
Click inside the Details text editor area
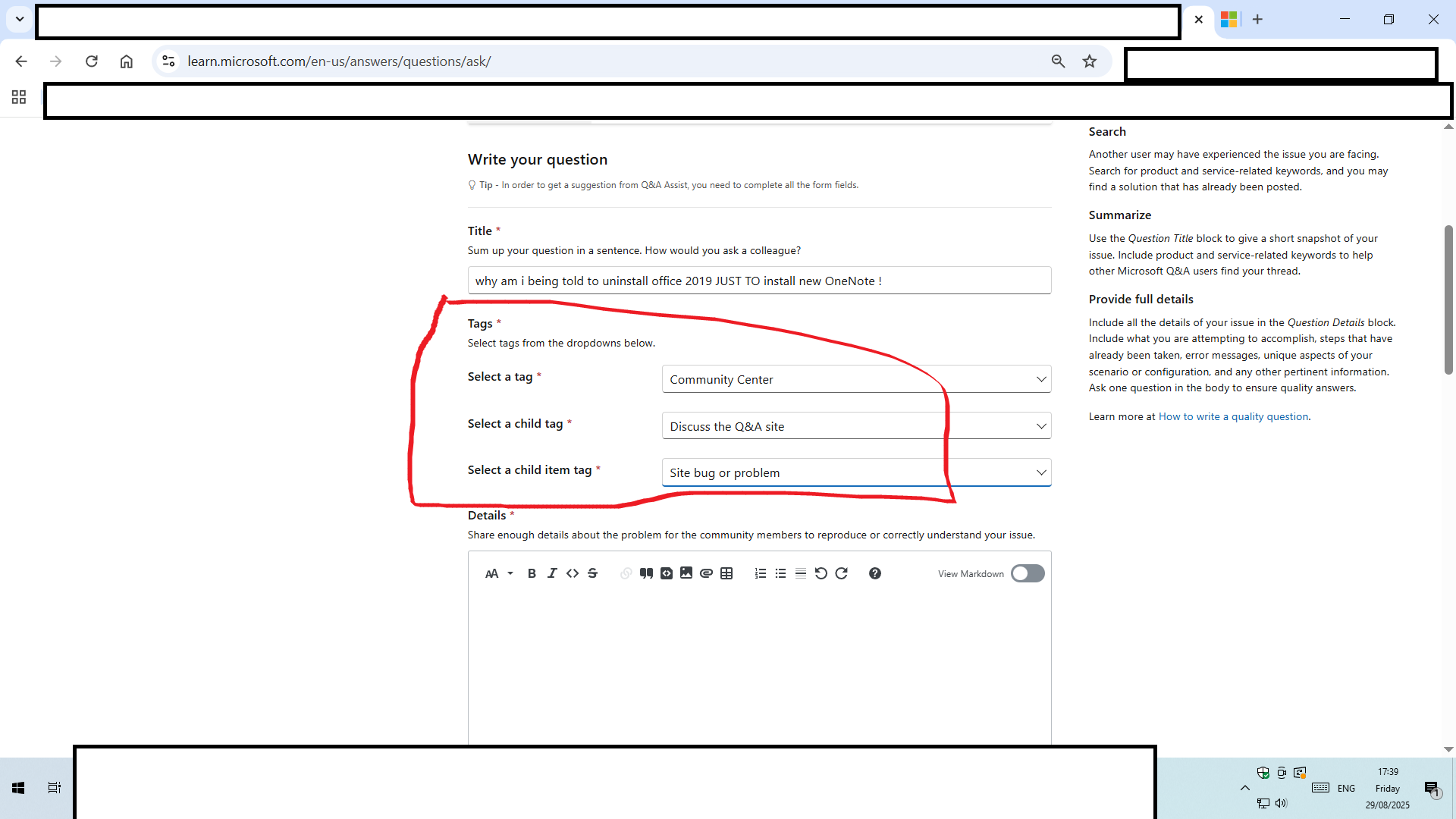[x=759, y=667]
